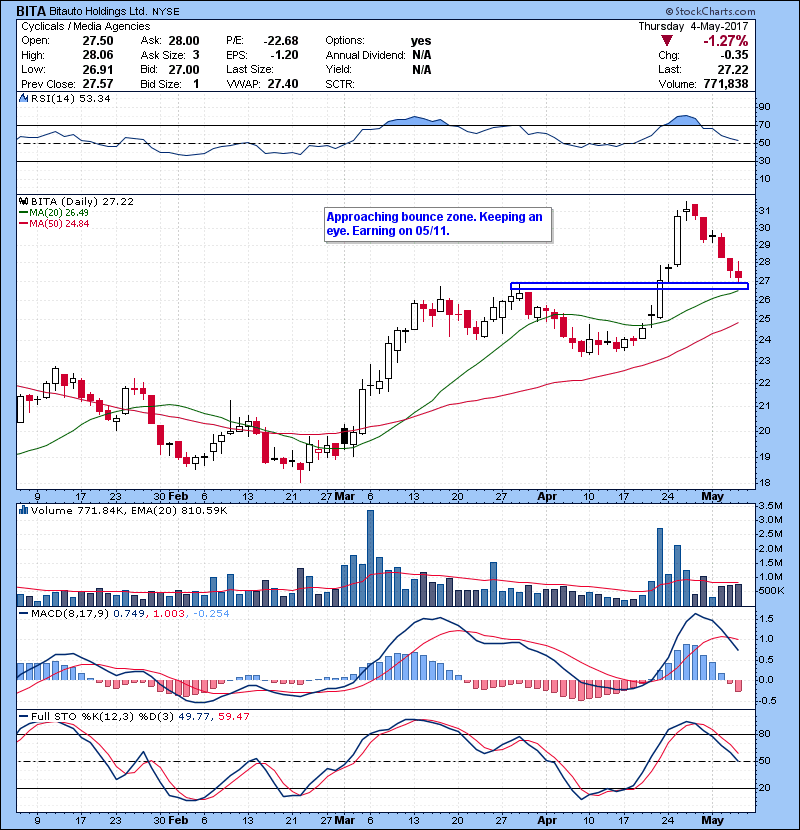Click the Chg value -0.35

734,55
